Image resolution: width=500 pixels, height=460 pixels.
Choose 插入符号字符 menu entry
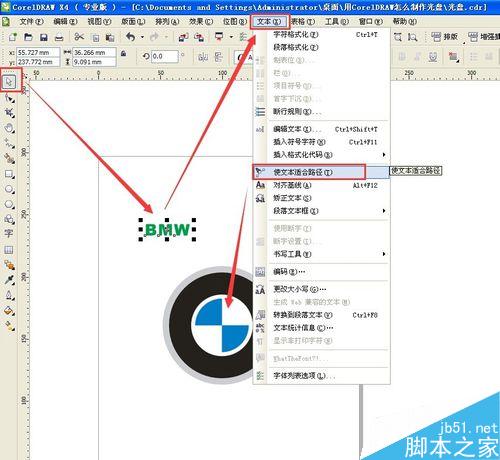(x=322, y=142)
